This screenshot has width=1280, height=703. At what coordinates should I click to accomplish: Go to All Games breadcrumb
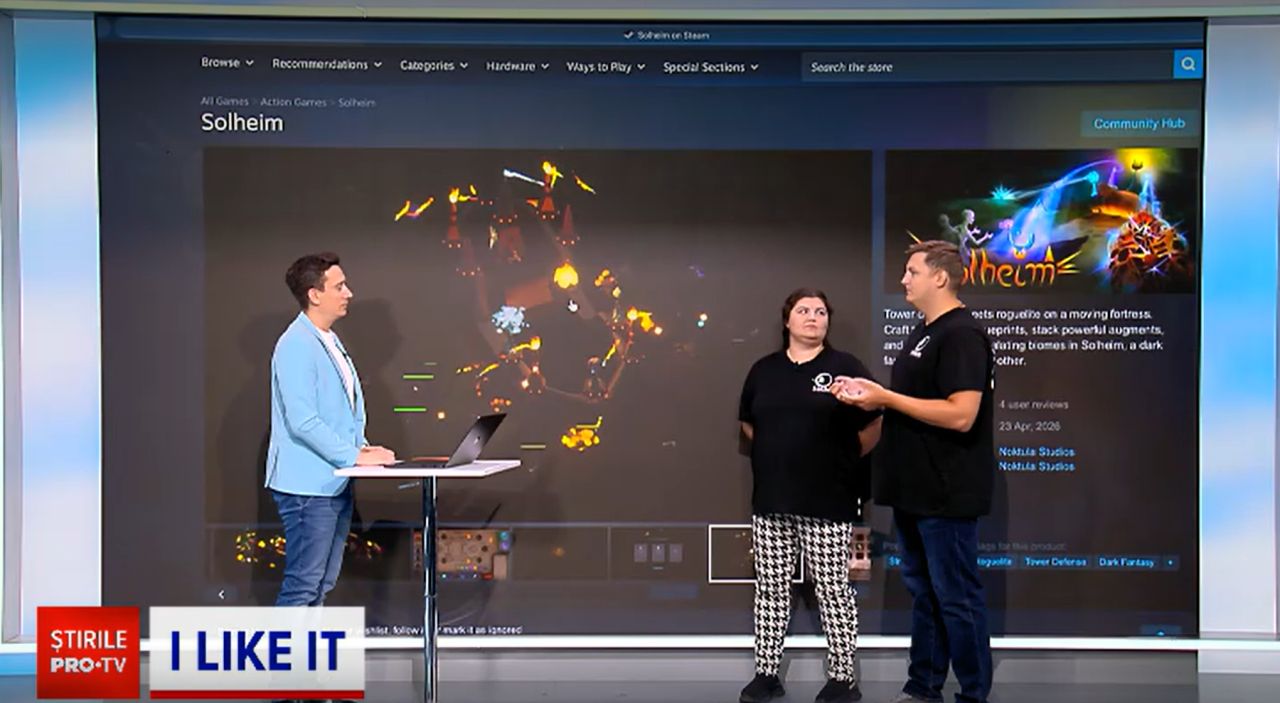pyautogui.click(x=224, y=101)
